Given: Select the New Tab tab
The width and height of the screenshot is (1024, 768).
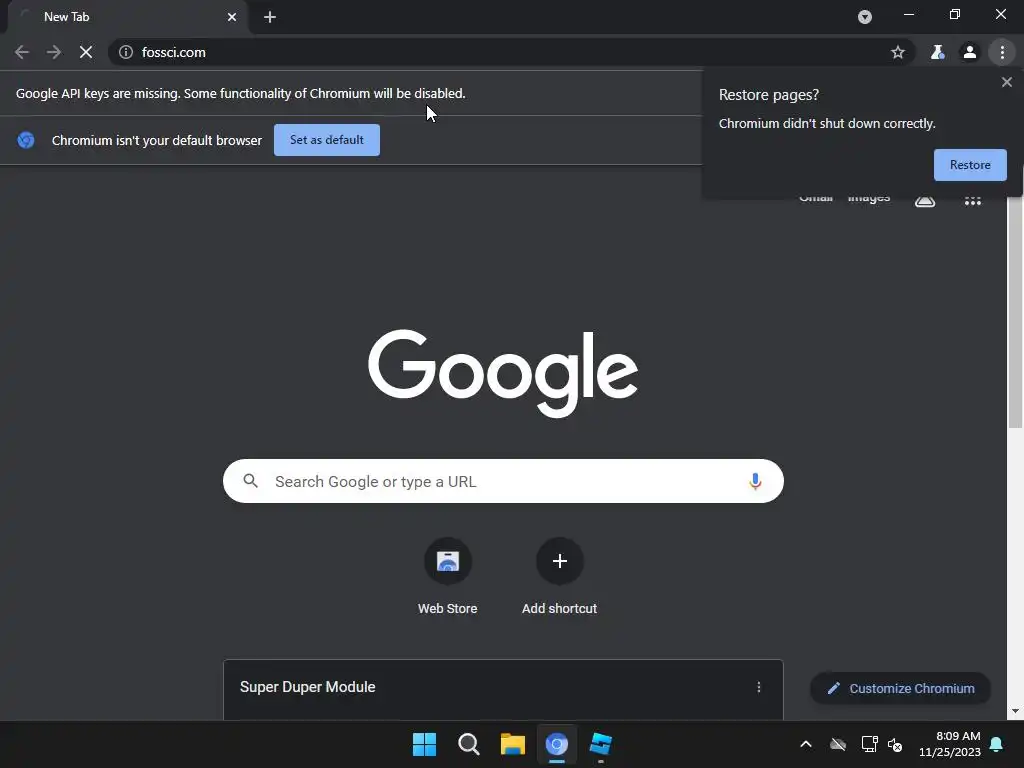Looking at the screenshot, I should tap(127, 17).
